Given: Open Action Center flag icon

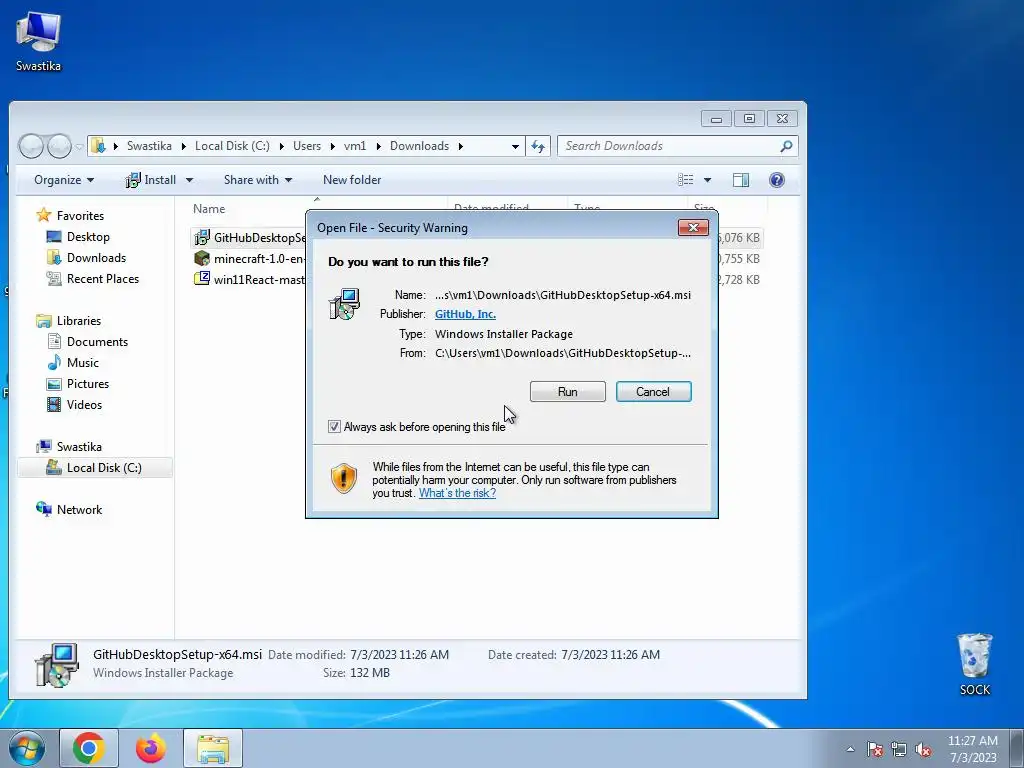Looking at the screenshot, I should coord(875,749).
